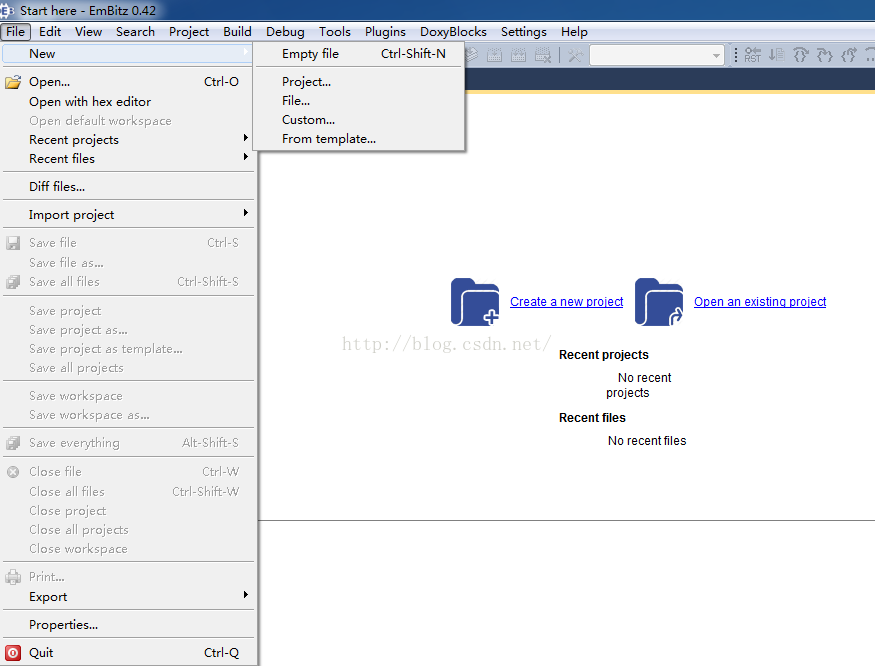875x666 pixels.
Task: Click the Reset (RST) debug toolbar icon
Action: [753, 55]
